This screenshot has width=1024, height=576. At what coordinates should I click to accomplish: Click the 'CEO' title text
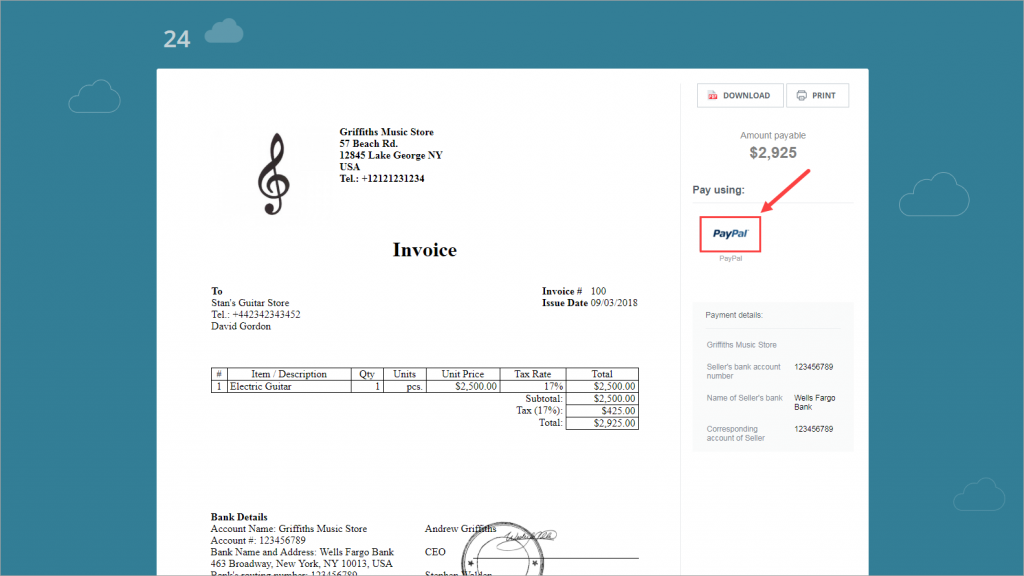435,552
